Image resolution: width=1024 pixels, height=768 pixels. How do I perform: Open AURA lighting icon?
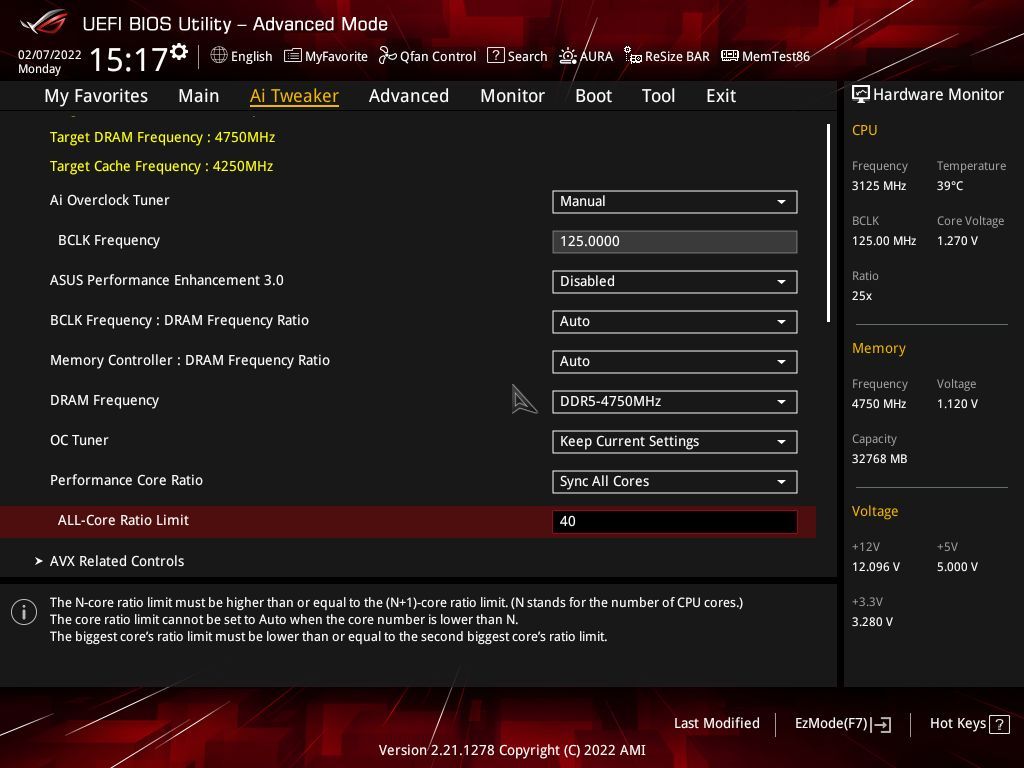568,56
